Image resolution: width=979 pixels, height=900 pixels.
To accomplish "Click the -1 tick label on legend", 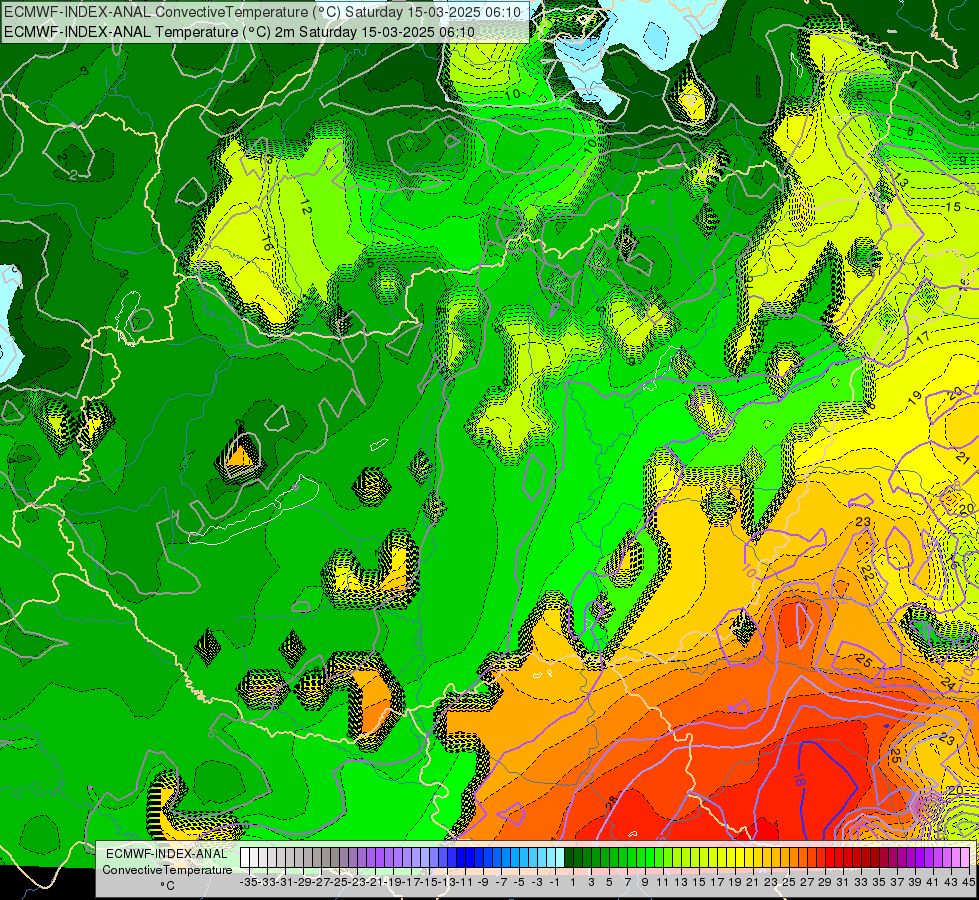I will [x=554, y=883].
